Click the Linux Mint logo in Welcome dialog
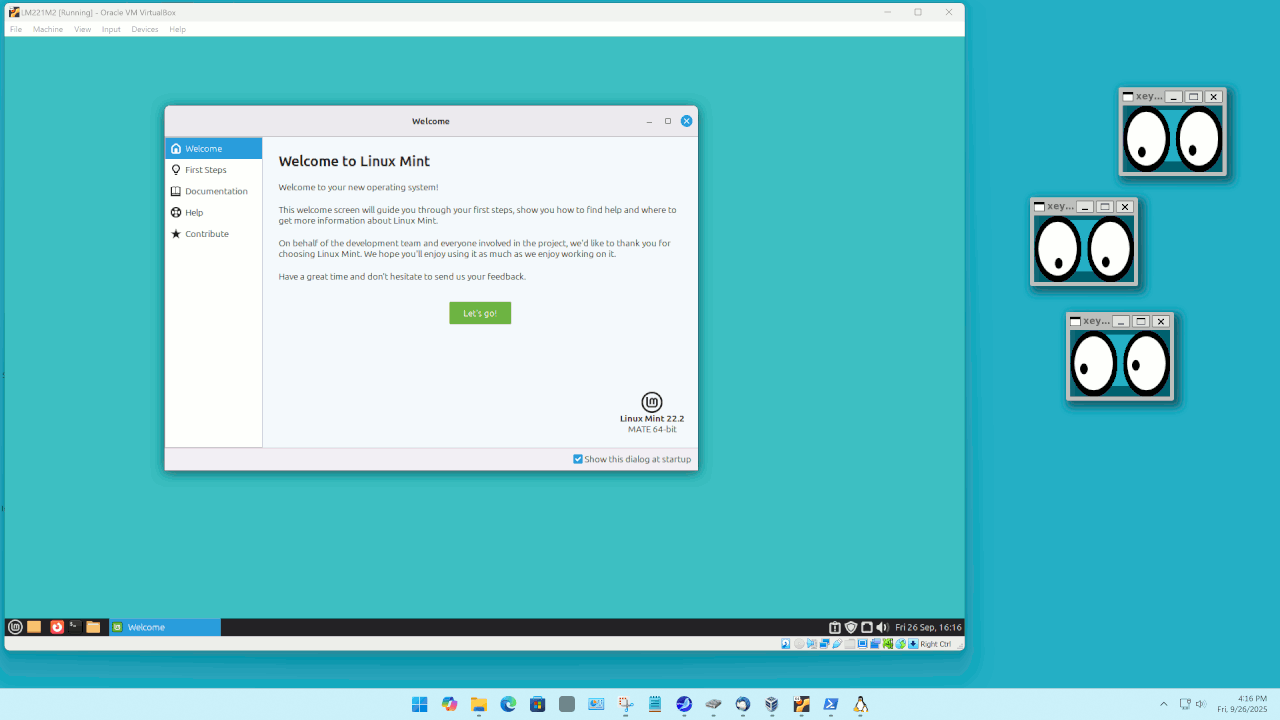Viewport: 1280px width, 720px height. tap(652, 402)
